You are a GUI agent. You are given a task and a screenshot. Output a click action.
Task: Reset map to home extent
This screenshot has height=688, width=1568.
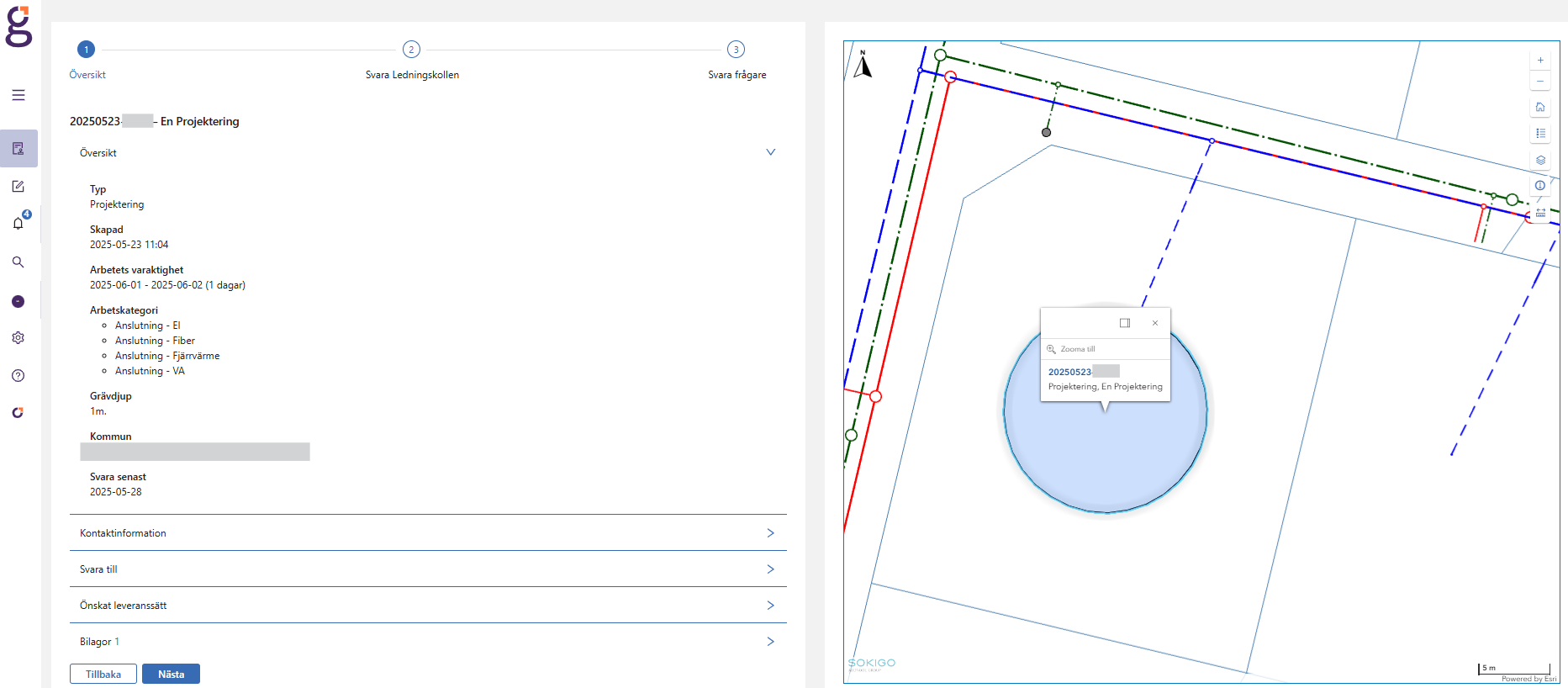click(1540, 107)
